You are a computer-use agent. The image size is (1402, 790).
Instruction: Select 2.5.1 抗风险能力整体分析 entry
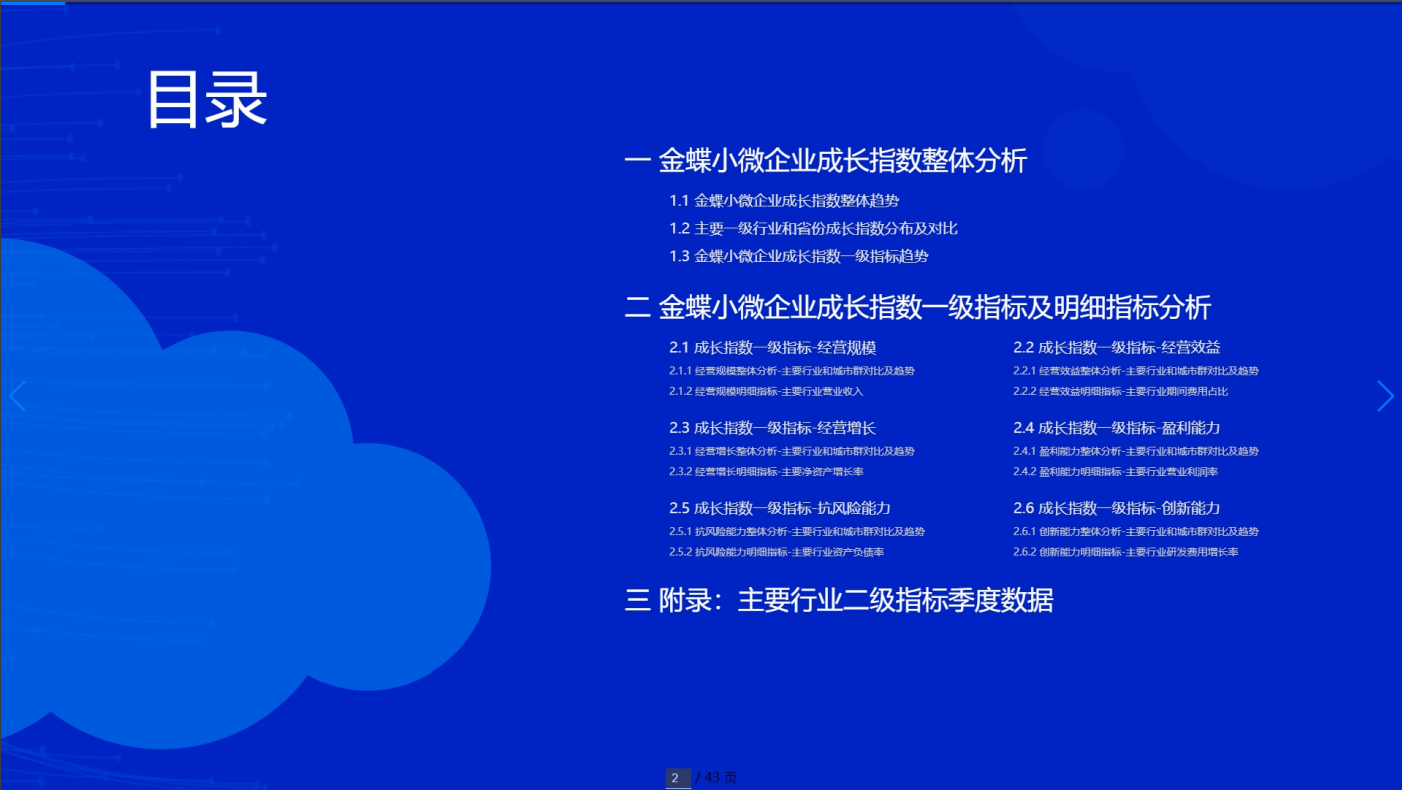[x=797, y=532]
